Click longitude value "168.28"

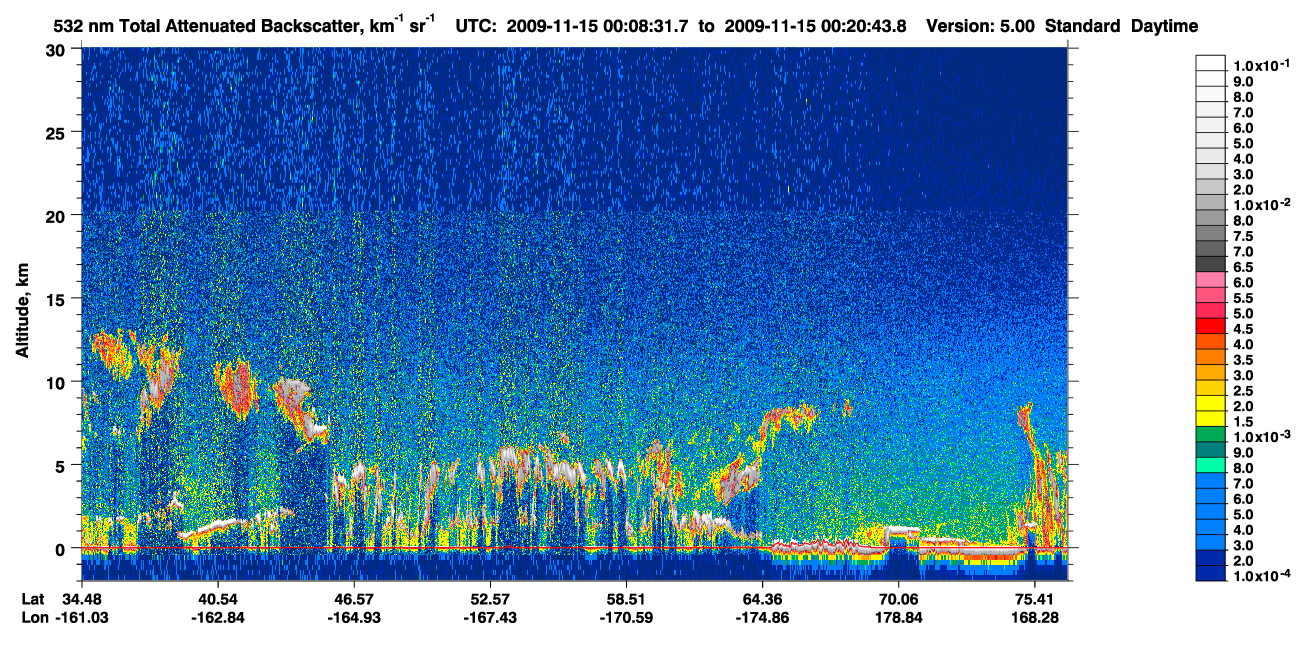pos(1034,617)
